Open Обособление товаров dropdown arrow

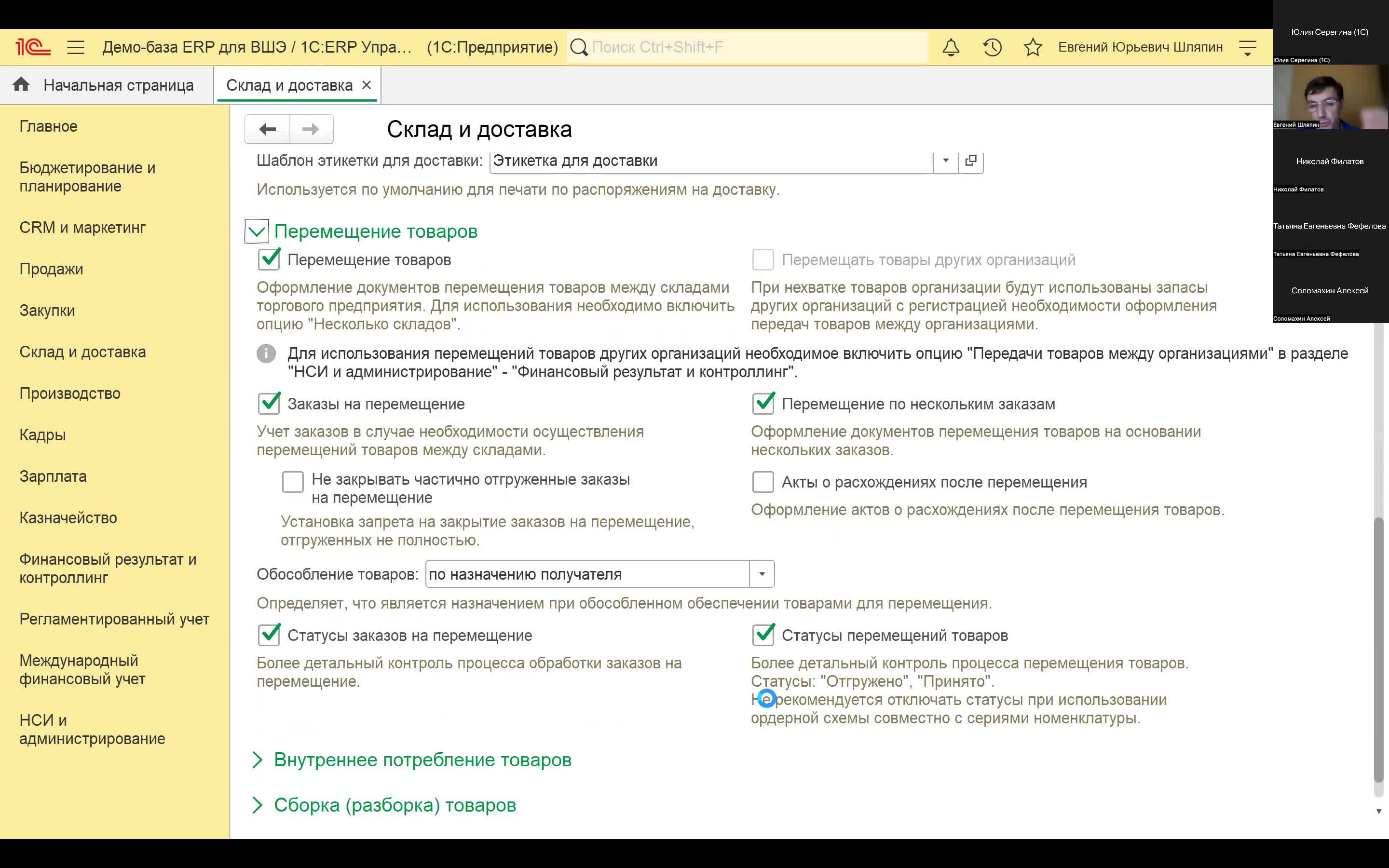(762, 574)
